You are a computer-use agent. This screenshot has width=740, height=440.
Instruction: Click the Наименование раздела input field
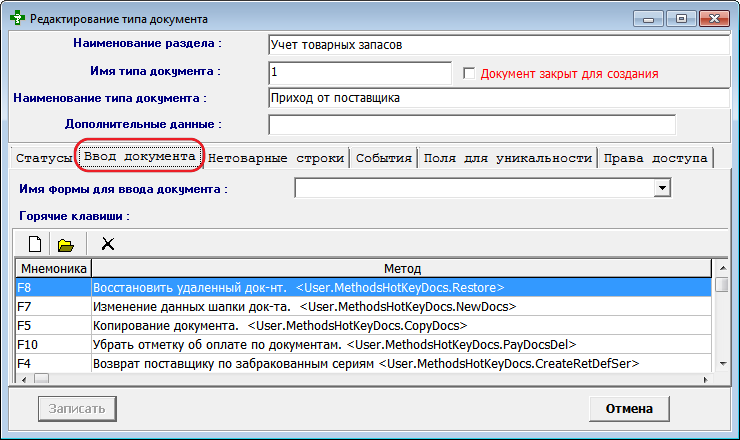tap(499, 45)
